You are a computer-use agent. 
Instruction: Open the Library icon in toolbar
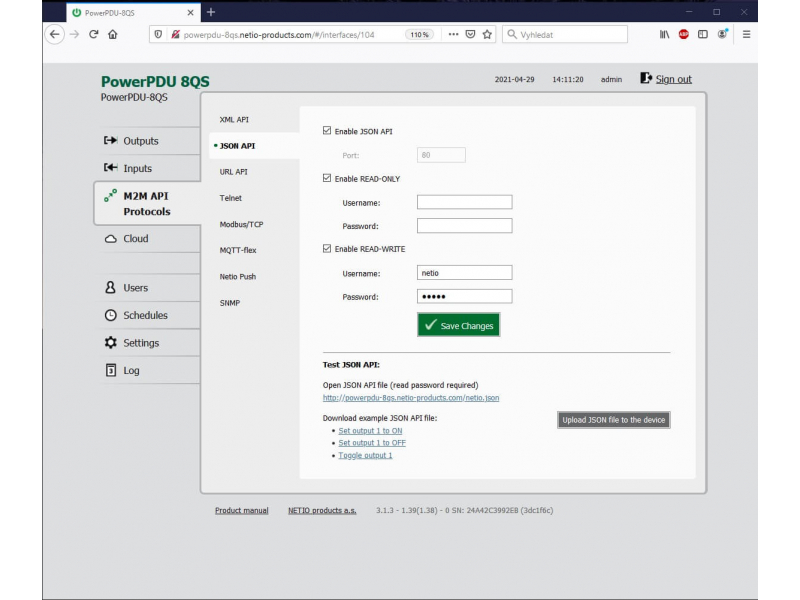664,34
